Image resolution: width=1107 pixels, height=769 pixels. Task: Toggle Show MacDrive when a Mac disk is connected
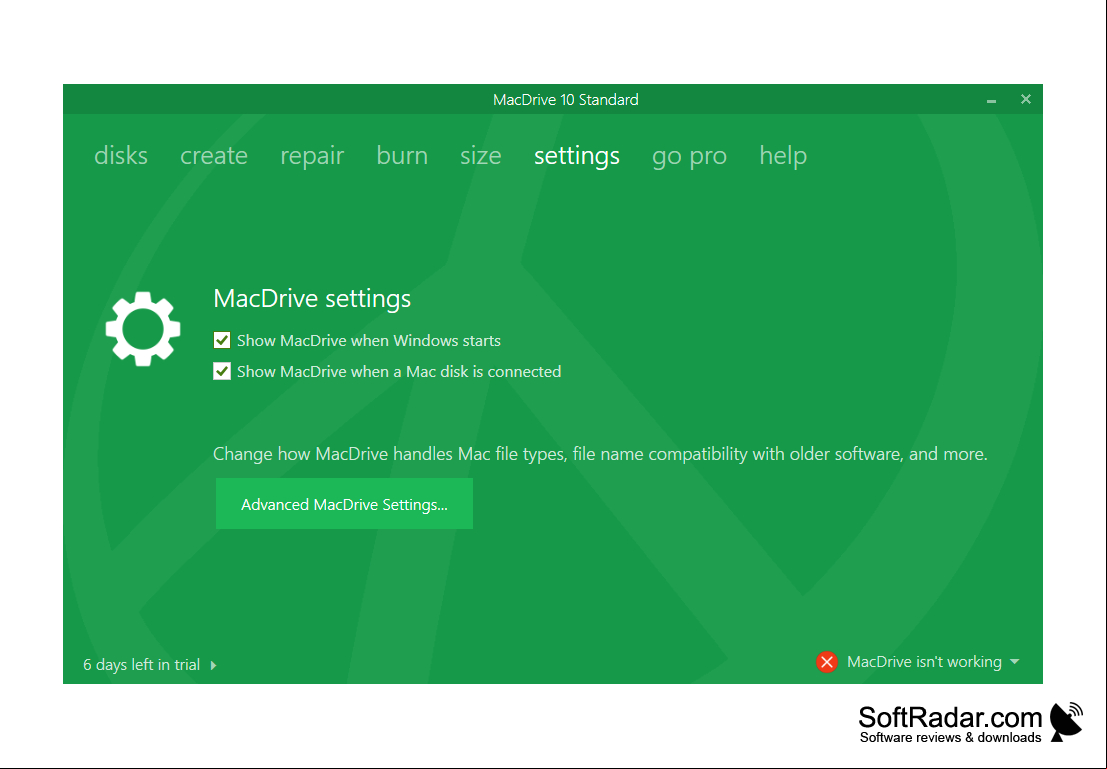(x=222, y=371)
